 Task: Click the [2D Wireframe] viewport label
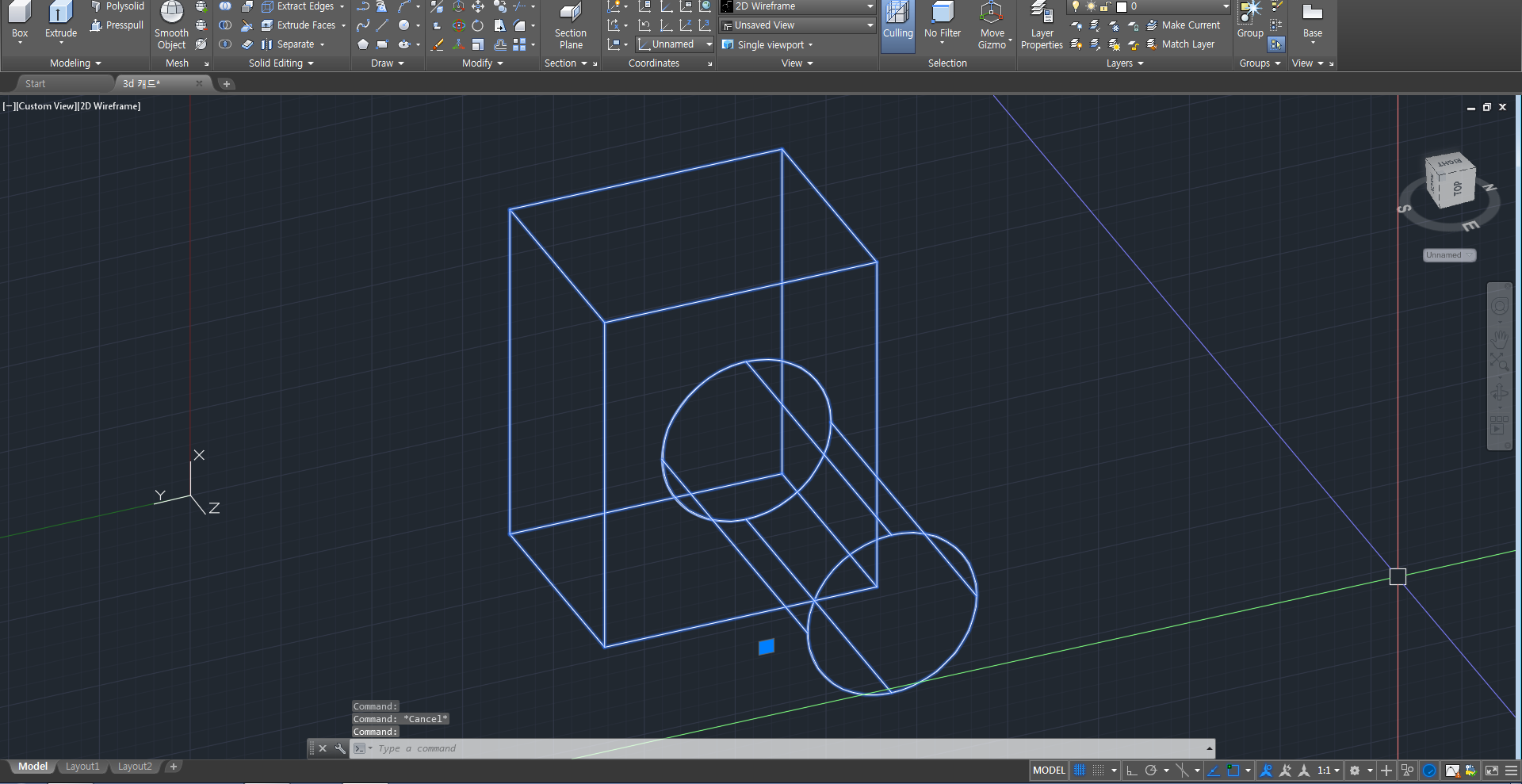point(109,106)
